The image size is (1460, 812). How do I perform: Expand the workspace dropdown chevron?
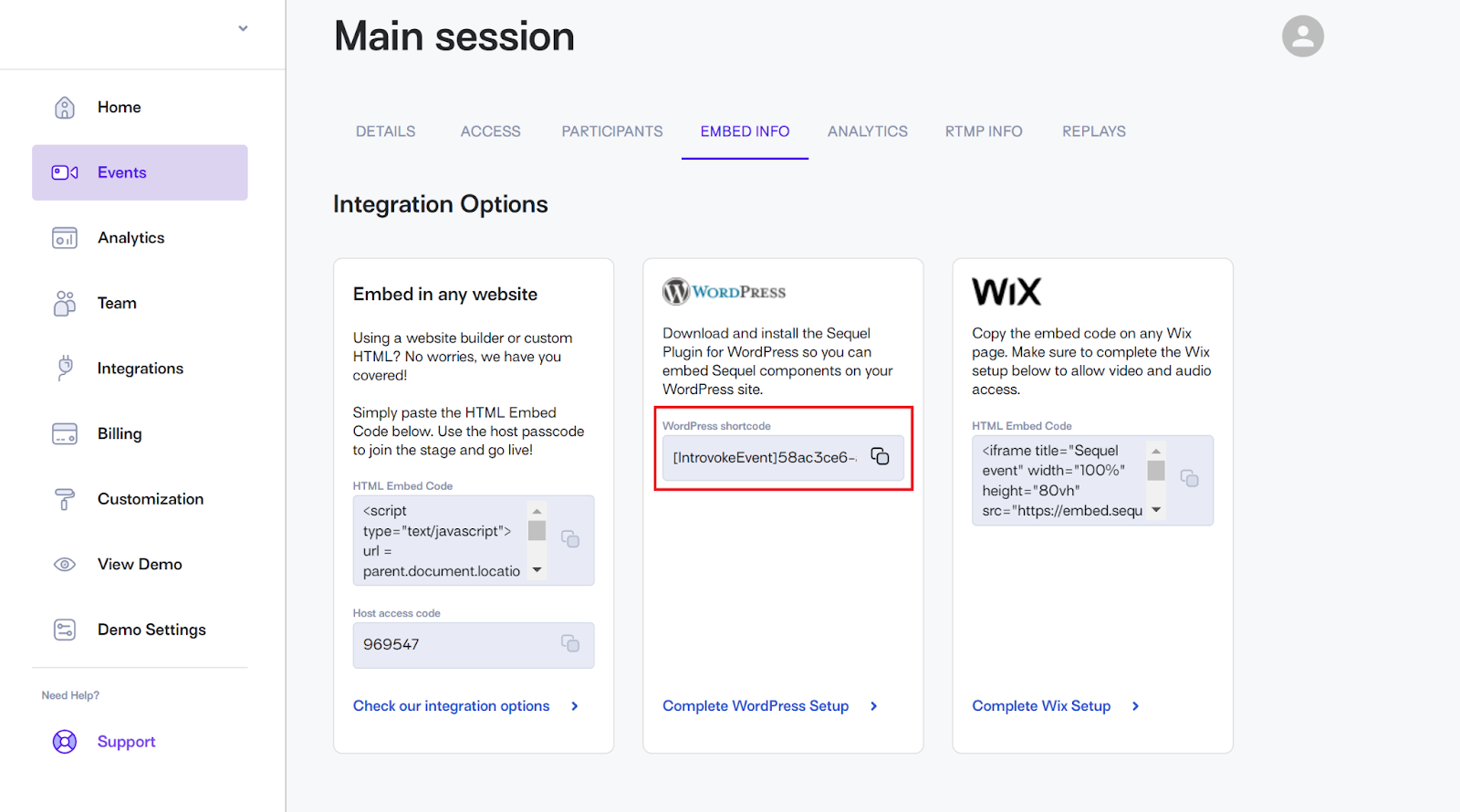click(243, 28)
